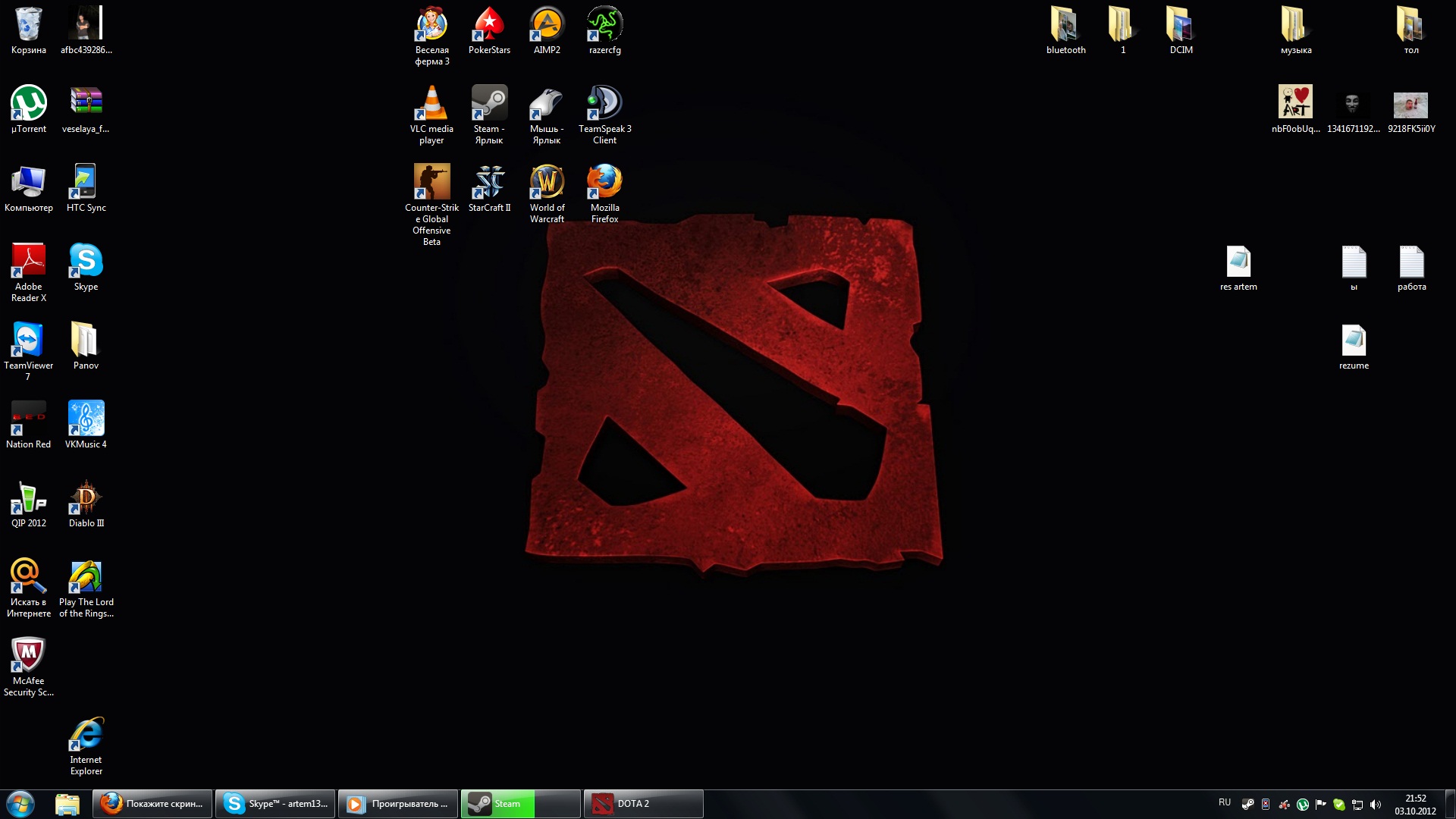Select the тол folder

click(1412, 30)
